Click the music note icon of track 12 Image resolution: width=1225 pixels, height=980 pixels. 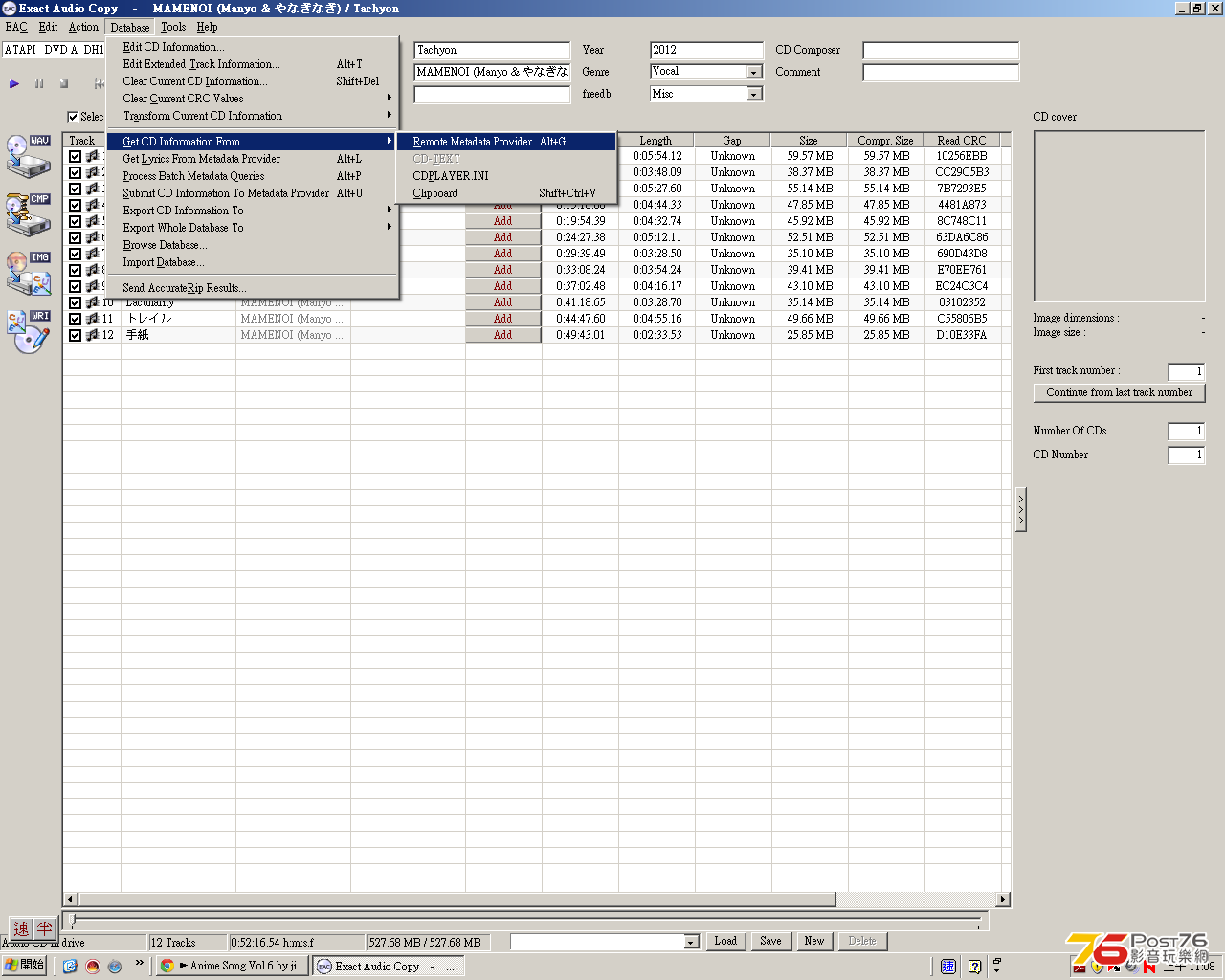point(92,335)
